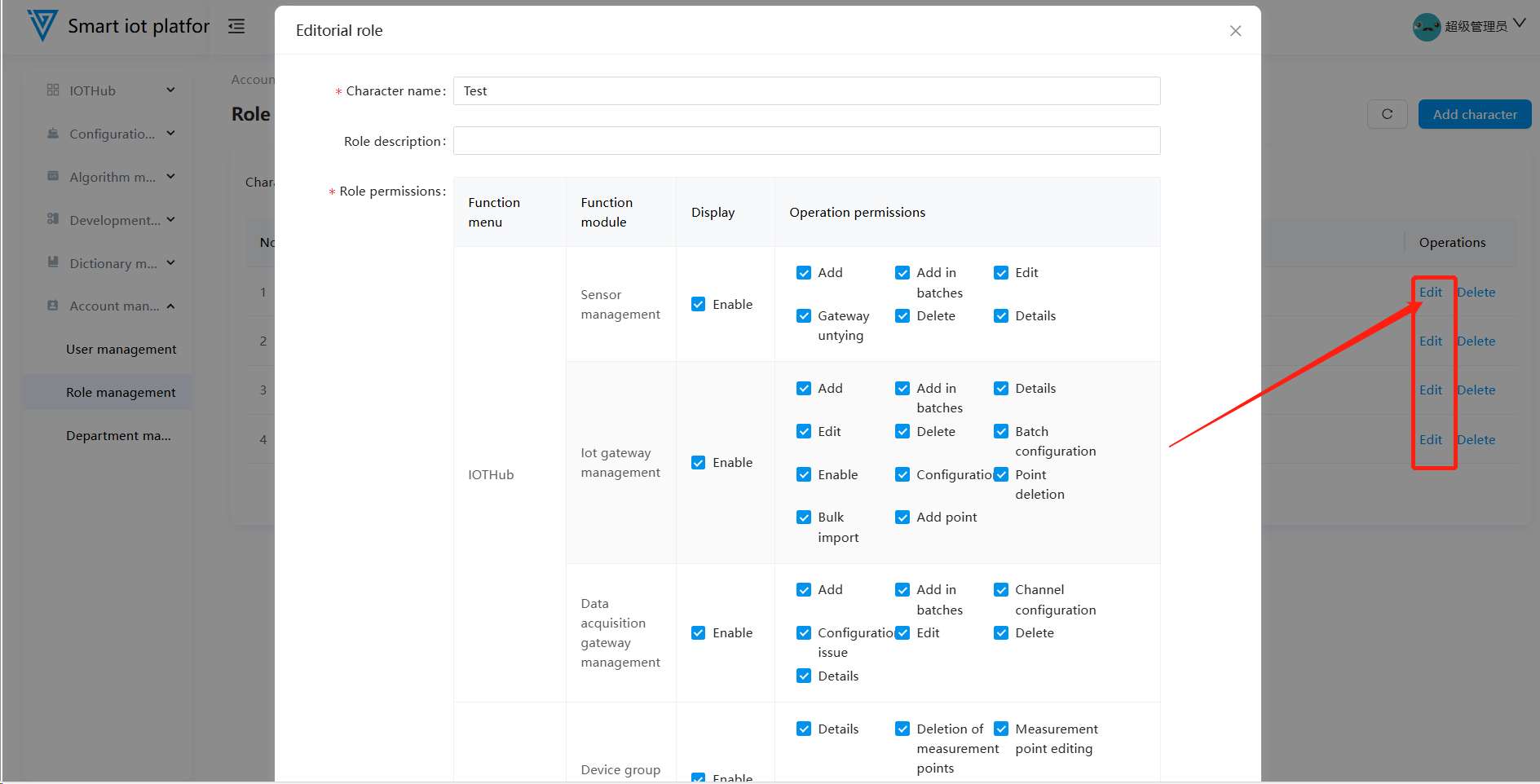Click the Role description input field
Screen dimensions: 1540x784
tap(806, 141)
